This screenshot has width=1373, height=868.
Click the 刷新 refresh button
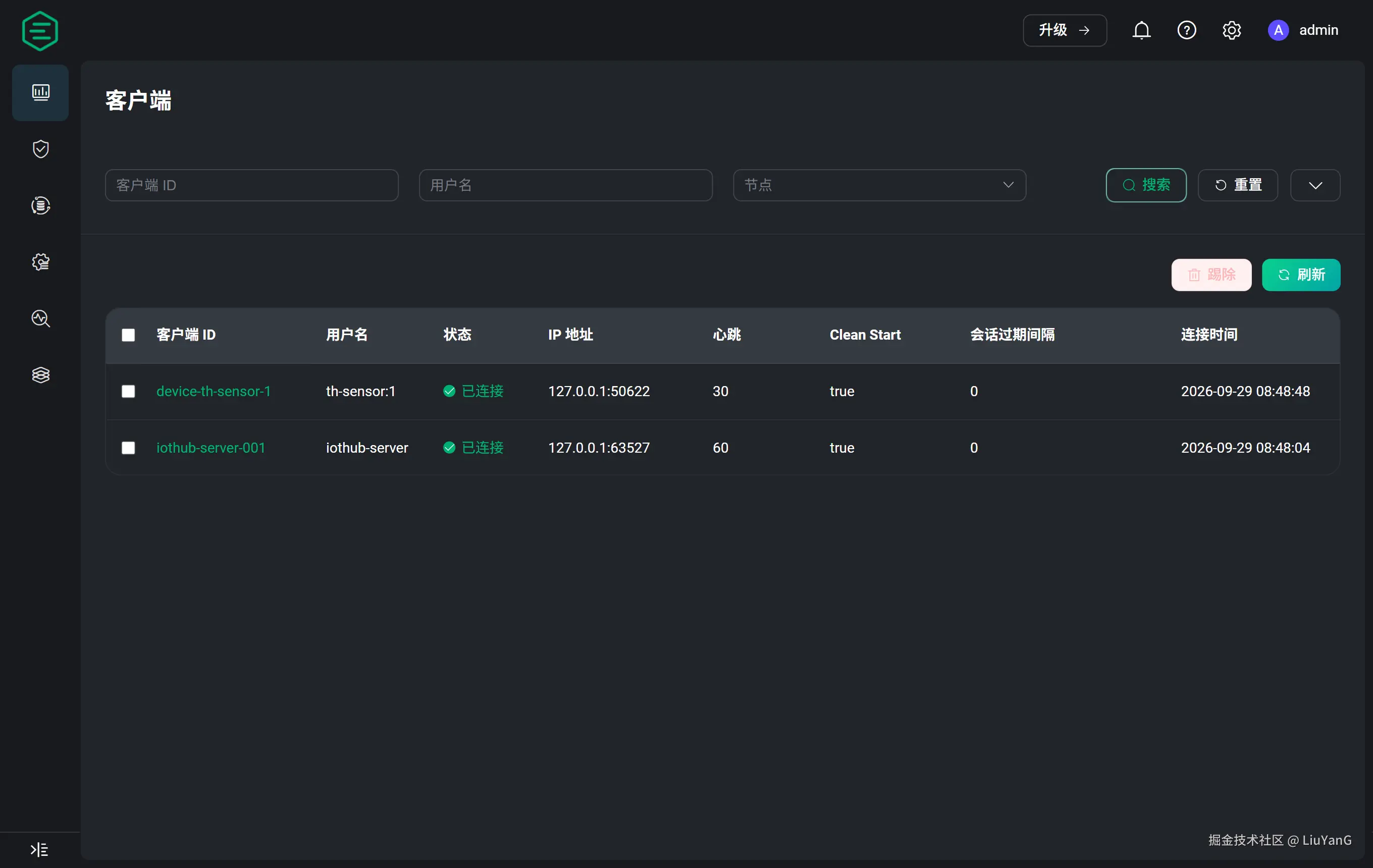click(1301, 275)
